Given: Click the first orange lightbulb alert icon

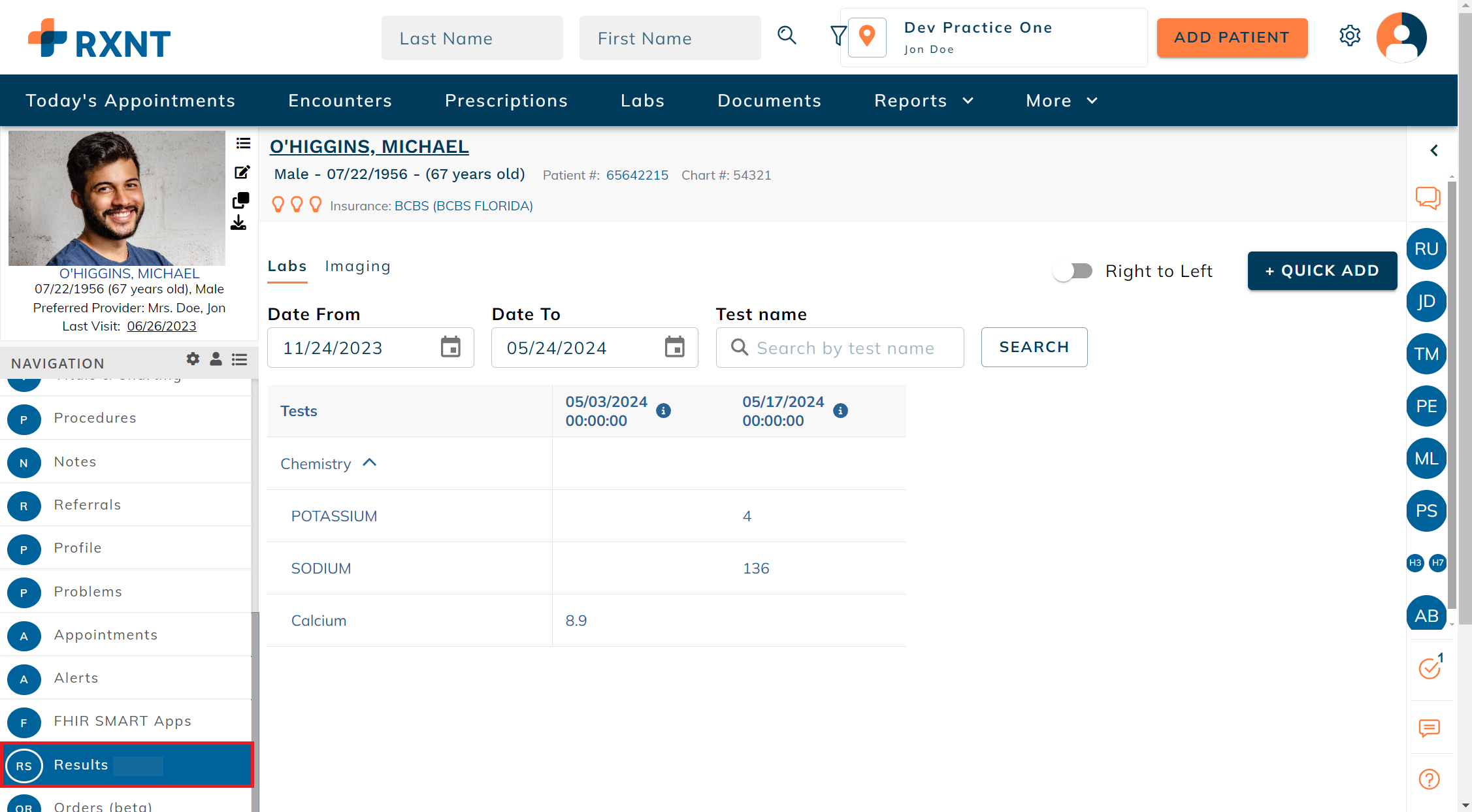Looking at the screenshot, I should (x=278, y=205).
